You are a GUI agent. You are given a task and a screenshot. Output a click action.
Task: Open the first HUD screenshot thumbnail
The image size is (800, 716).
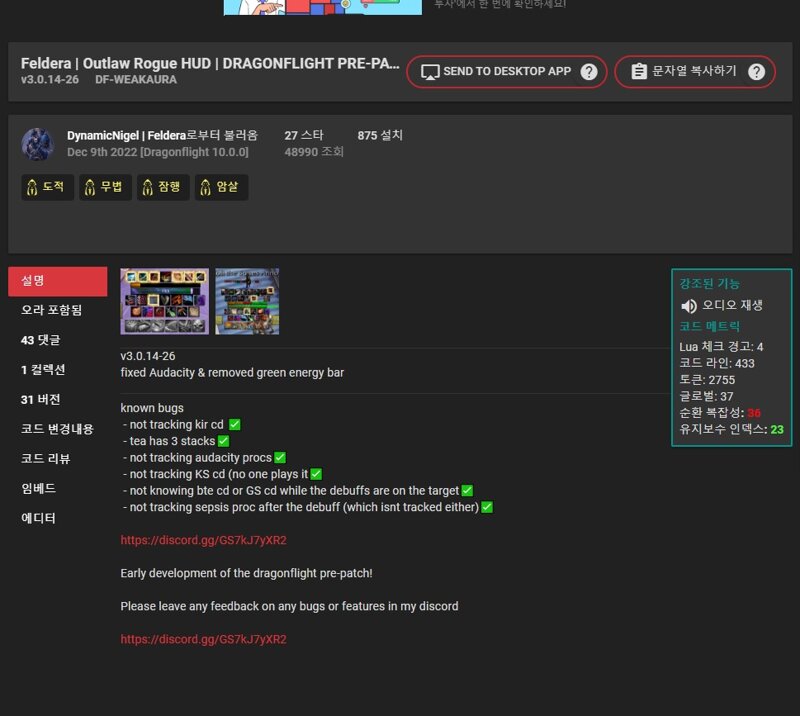point(165,302)
